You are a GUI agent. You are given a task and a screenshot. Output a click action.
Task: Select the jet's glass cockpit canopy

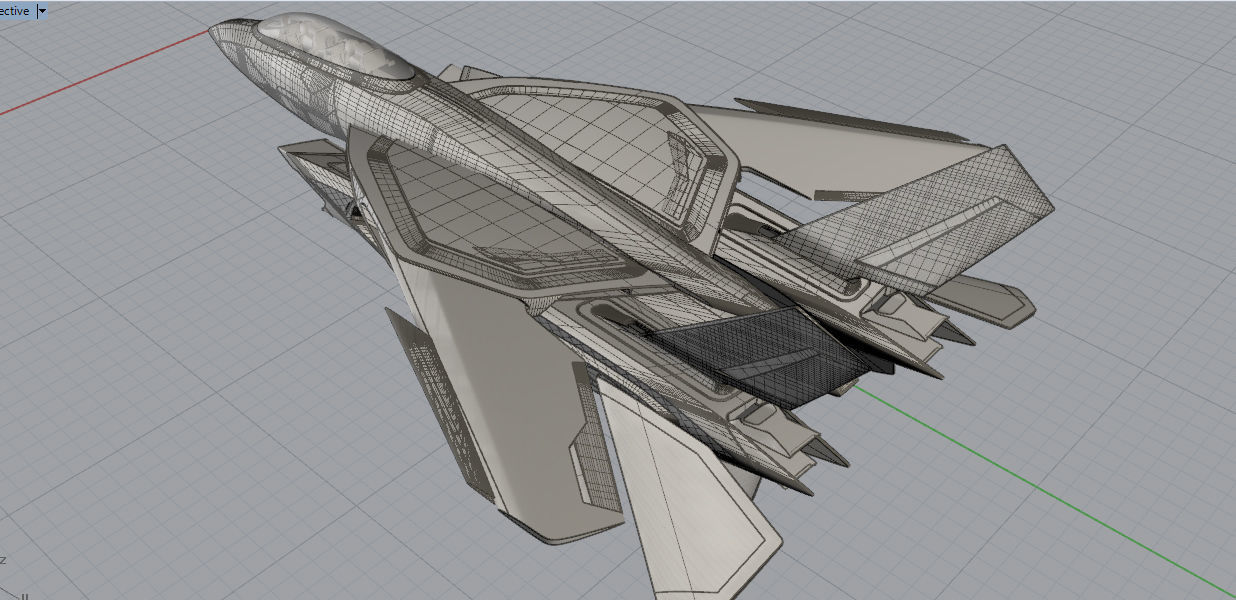[x=337, y=46]
